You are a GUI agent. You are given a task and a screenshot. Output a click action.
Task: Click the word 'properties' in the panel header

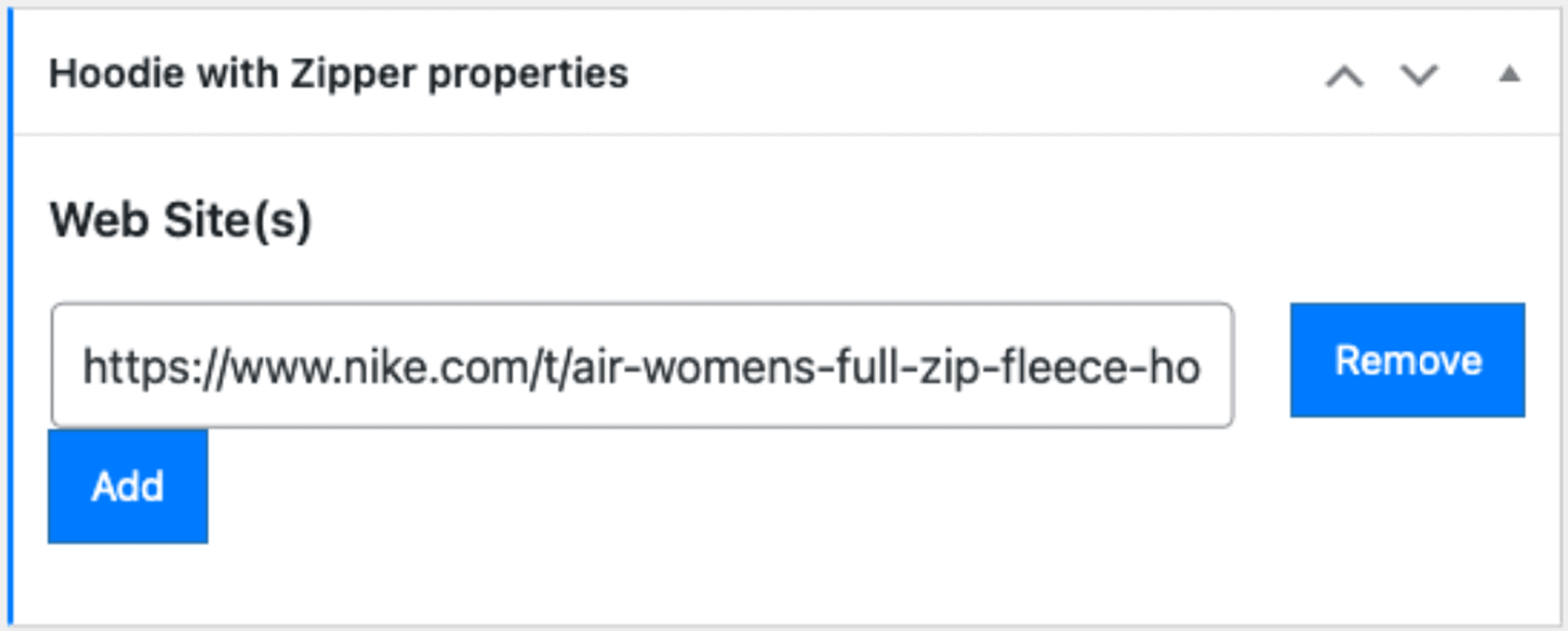click(528, 74)
